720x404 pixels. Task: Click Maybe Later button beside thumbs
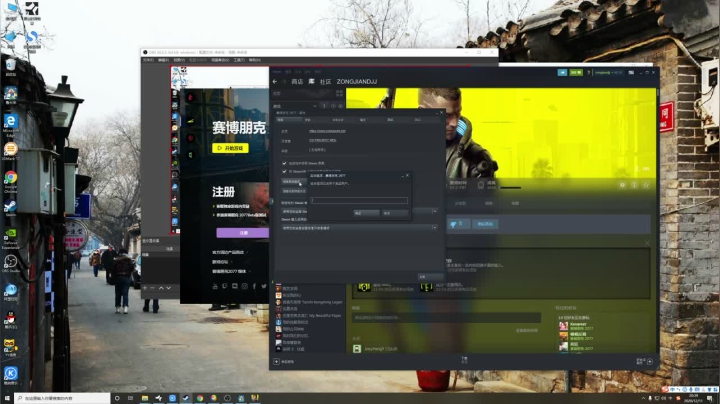[x=485, y=224]
